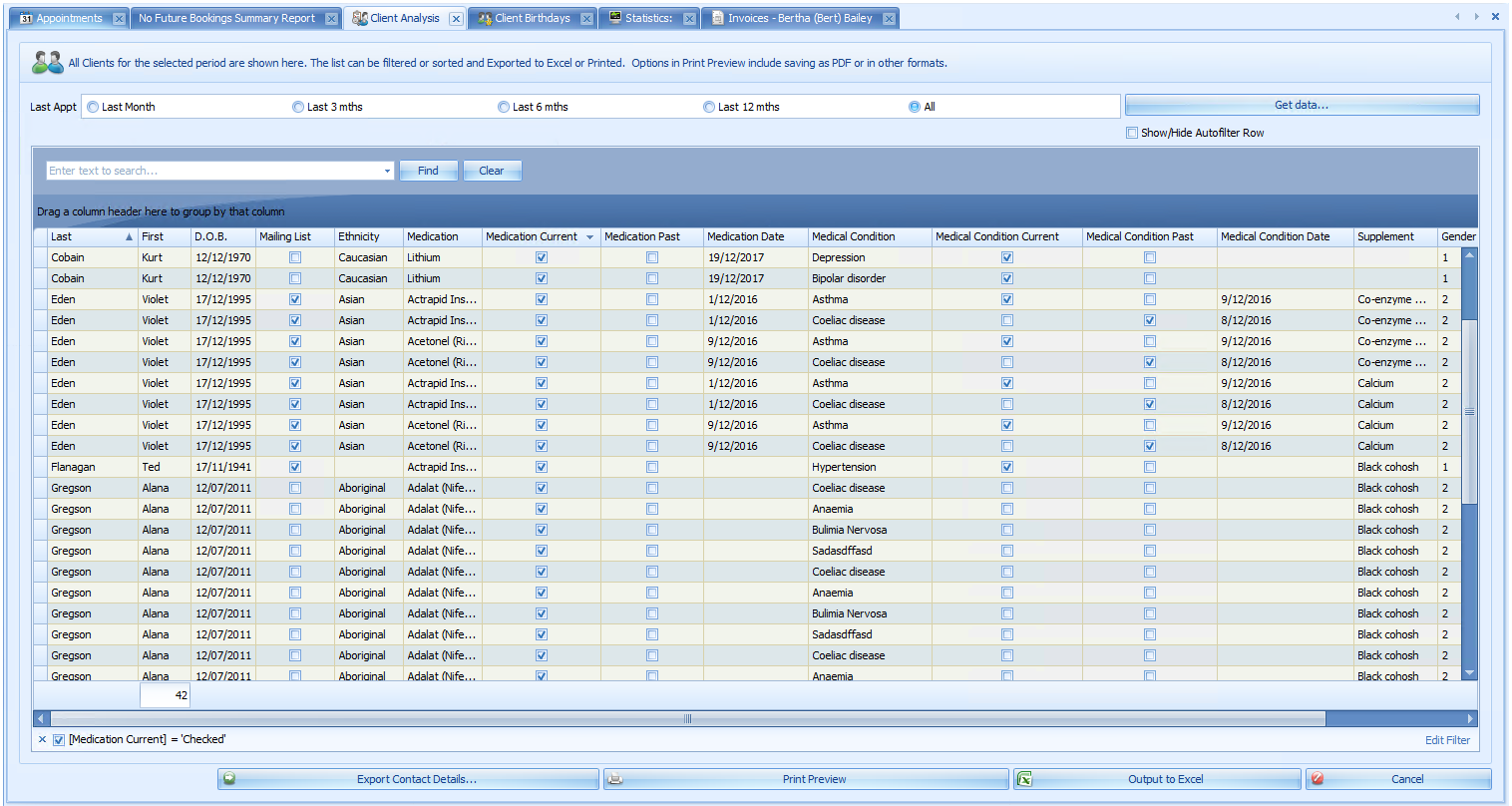Viewport: 1512px width, 806px height.
Task: Click the Find button
Action: [428, 171]
